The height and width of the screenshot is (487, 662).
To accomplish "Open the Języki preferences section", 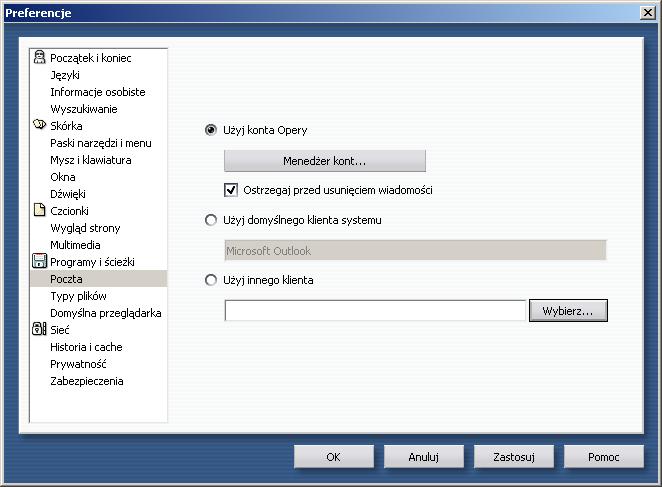I will [x=65, y=75].
